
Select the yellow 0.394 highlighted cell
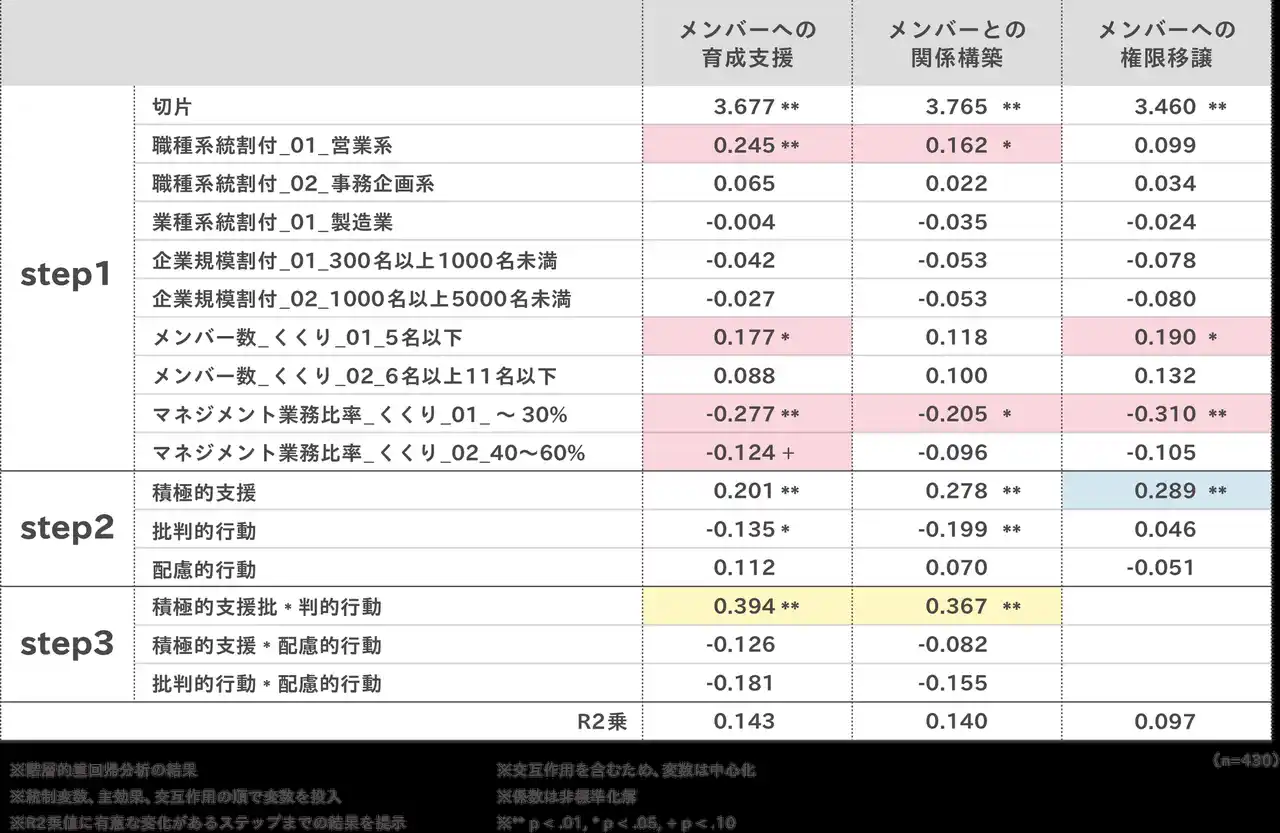[x=746, y=606]
